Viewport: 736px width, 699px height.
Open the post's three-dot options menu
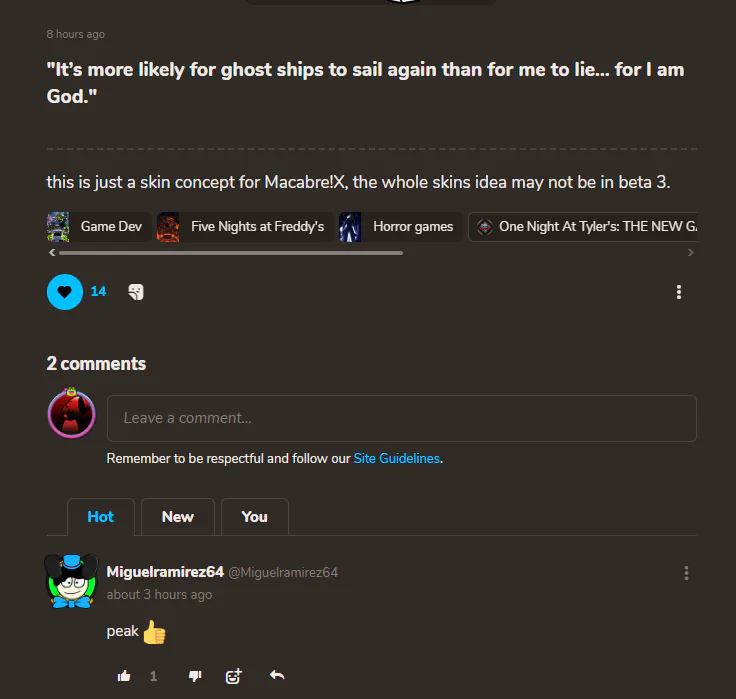click(678, 292)
